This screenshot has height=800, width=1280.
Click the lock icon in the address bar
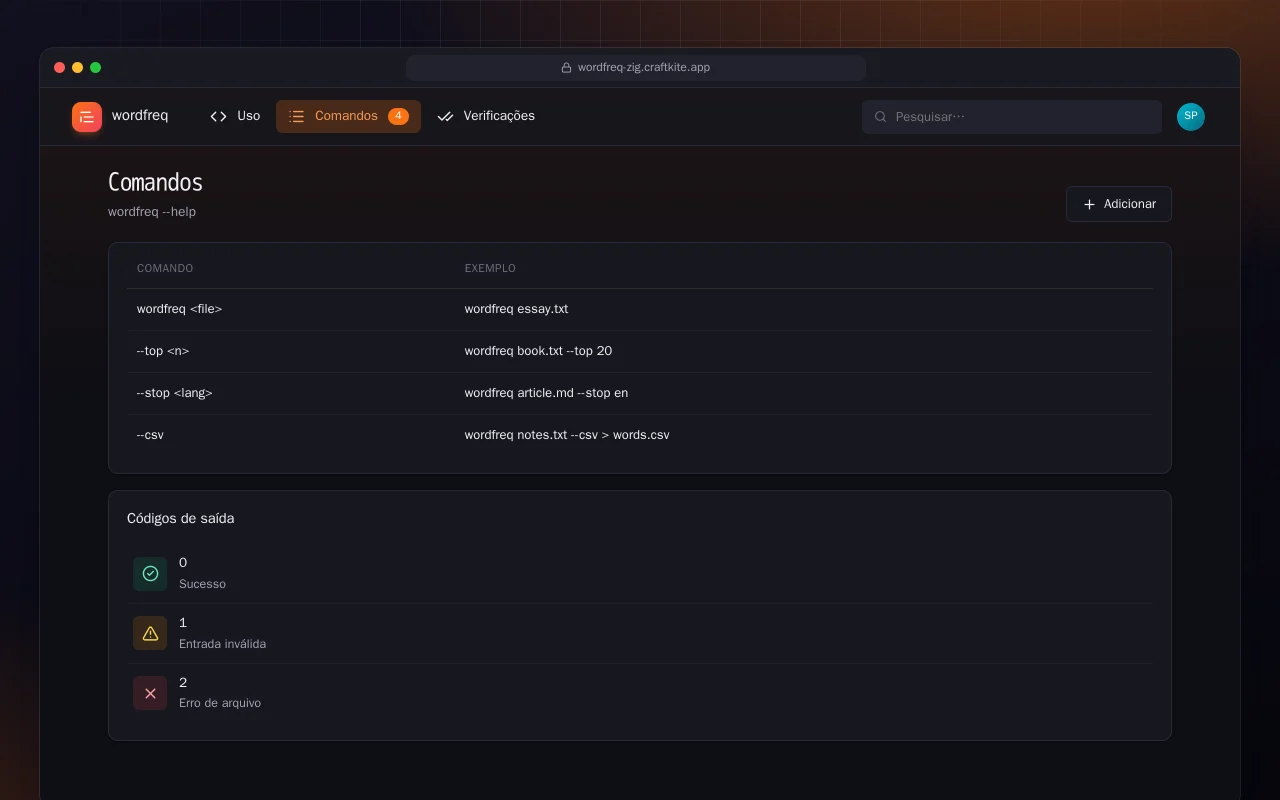[566, 68]
